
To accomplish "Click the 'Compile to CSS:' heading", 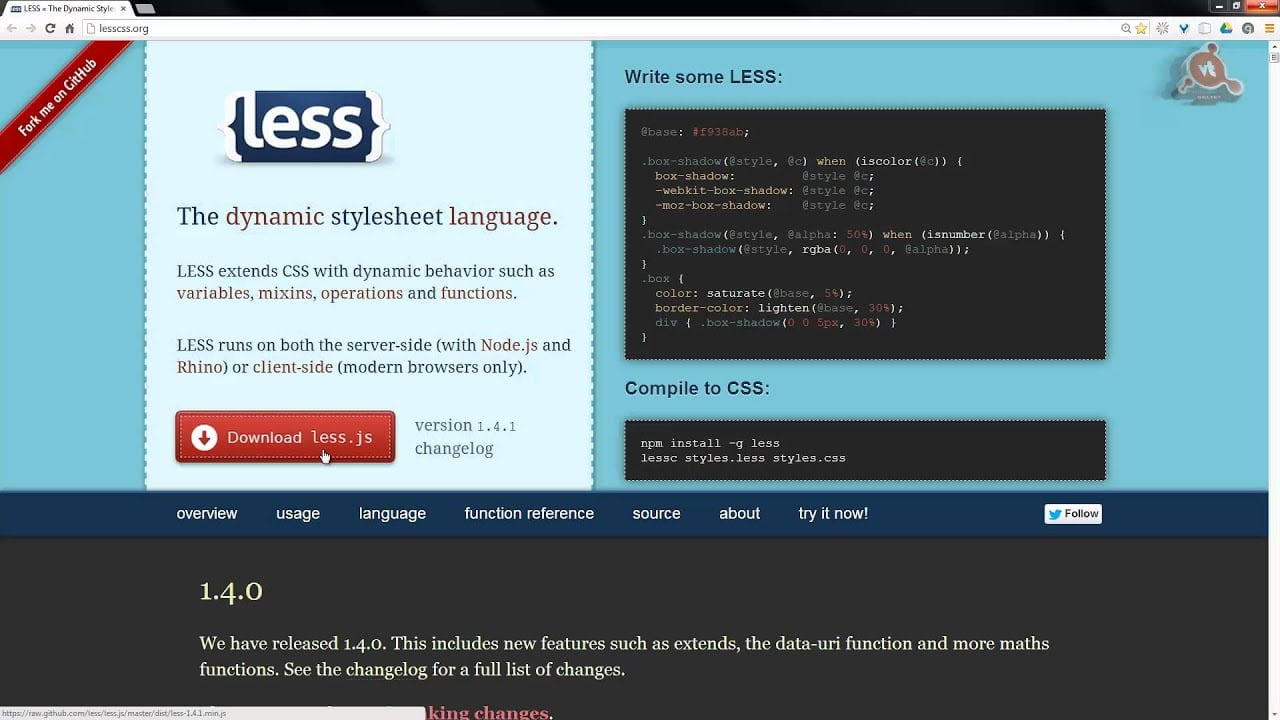I will [697, 388].
